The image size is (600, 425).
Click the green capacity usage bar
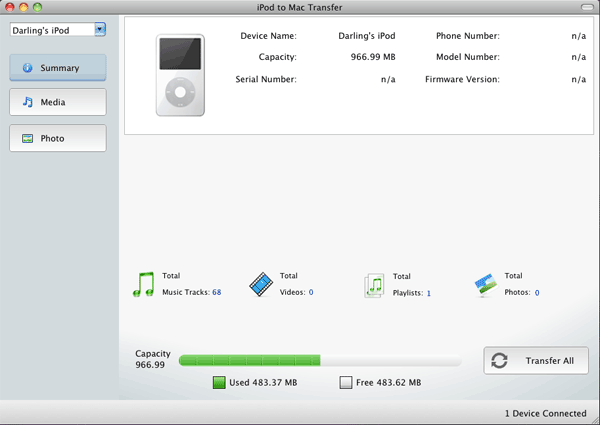249,360
